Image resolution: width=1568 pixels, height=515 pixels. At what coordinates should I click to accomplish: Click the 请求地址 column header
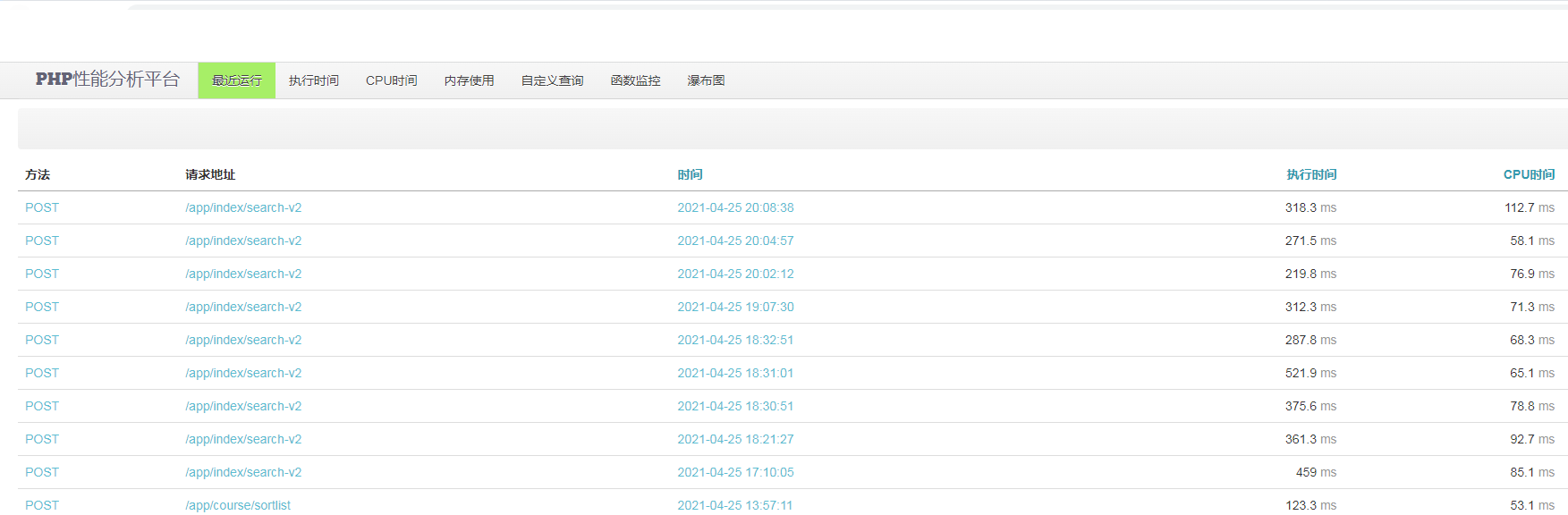[x=210, y=174]
